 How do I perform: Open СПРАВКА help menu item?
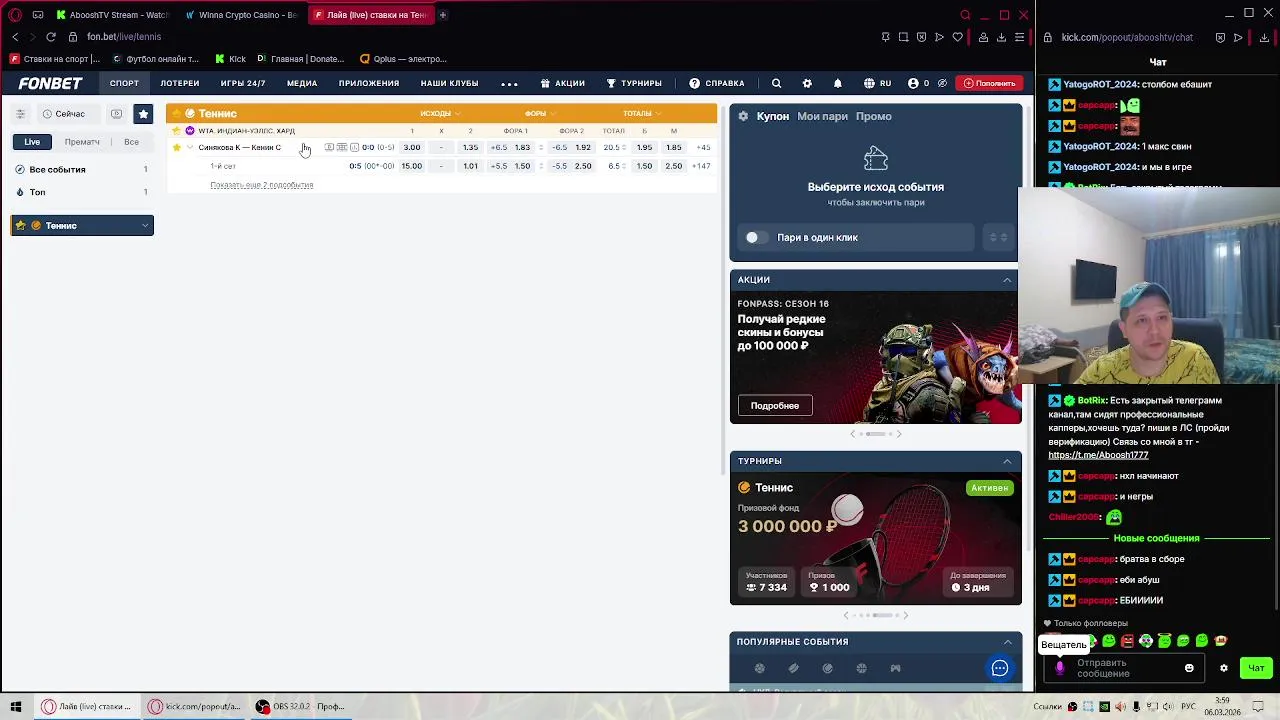[717, 83]
